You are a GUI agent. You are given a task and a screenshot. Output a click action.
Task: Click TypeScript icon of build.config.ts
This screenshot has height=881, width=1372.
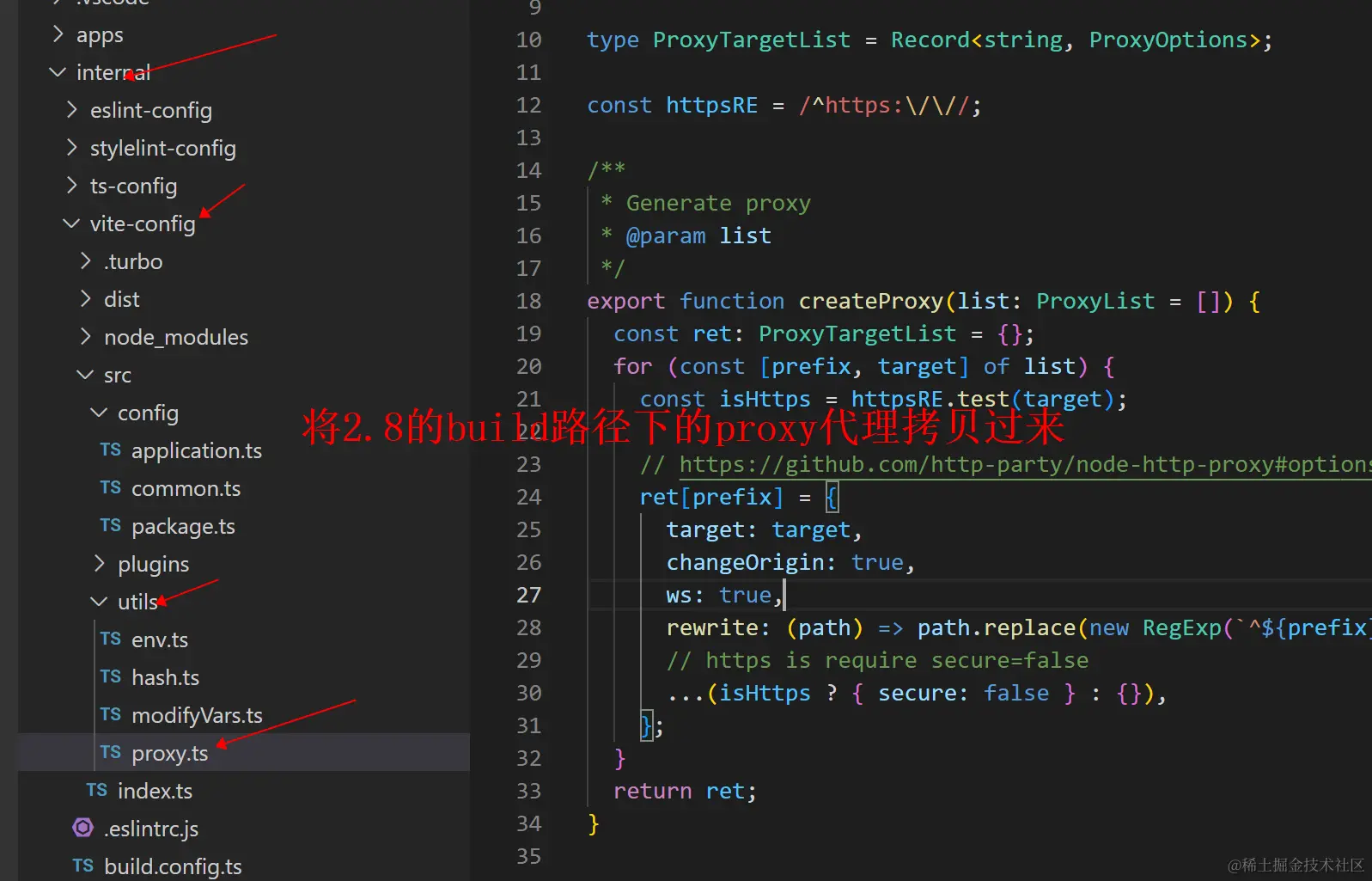click(x=82, y=866)
